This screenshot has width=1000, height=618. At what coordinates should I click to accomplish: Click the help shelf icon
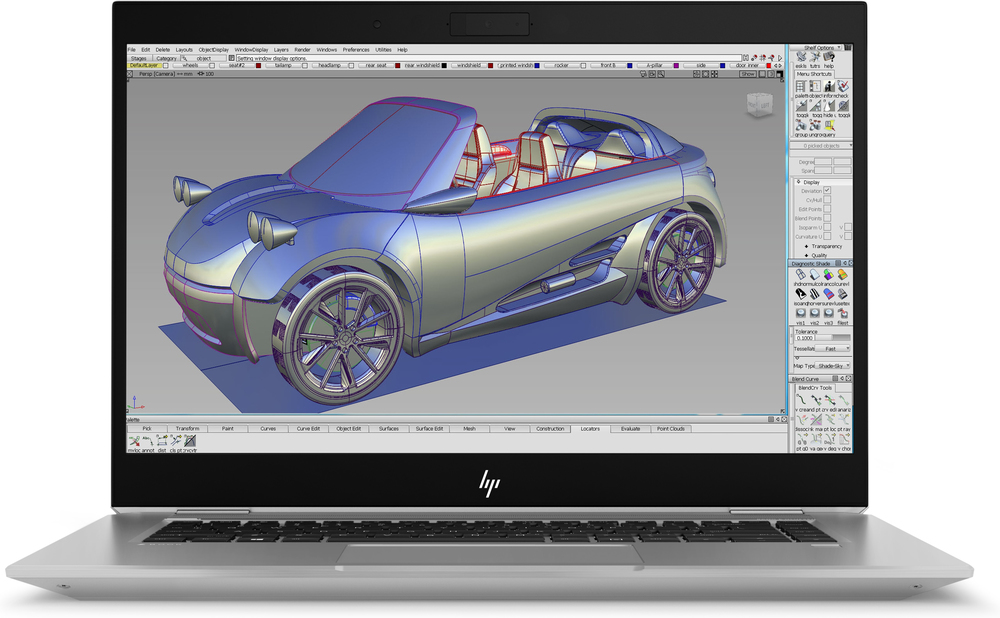[829, 57]
